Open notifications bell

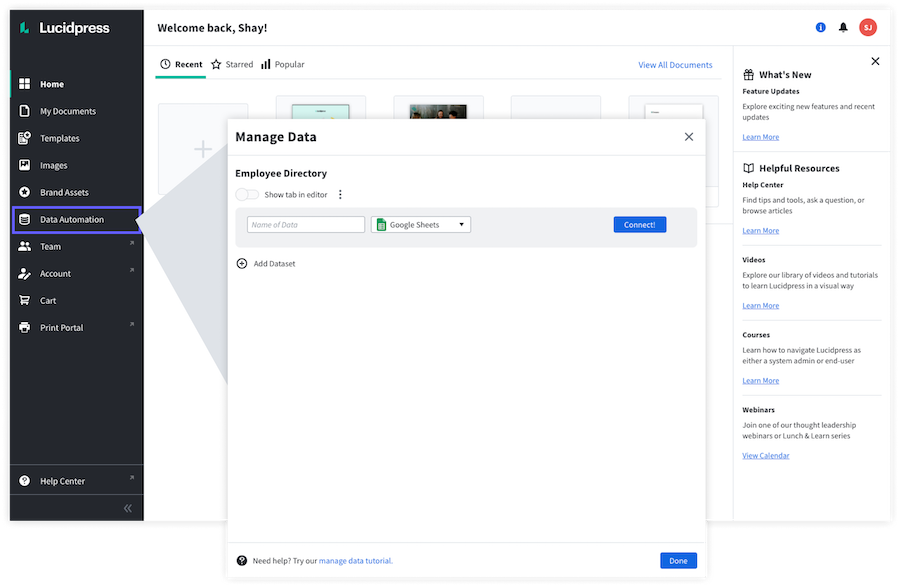point(843,27)
